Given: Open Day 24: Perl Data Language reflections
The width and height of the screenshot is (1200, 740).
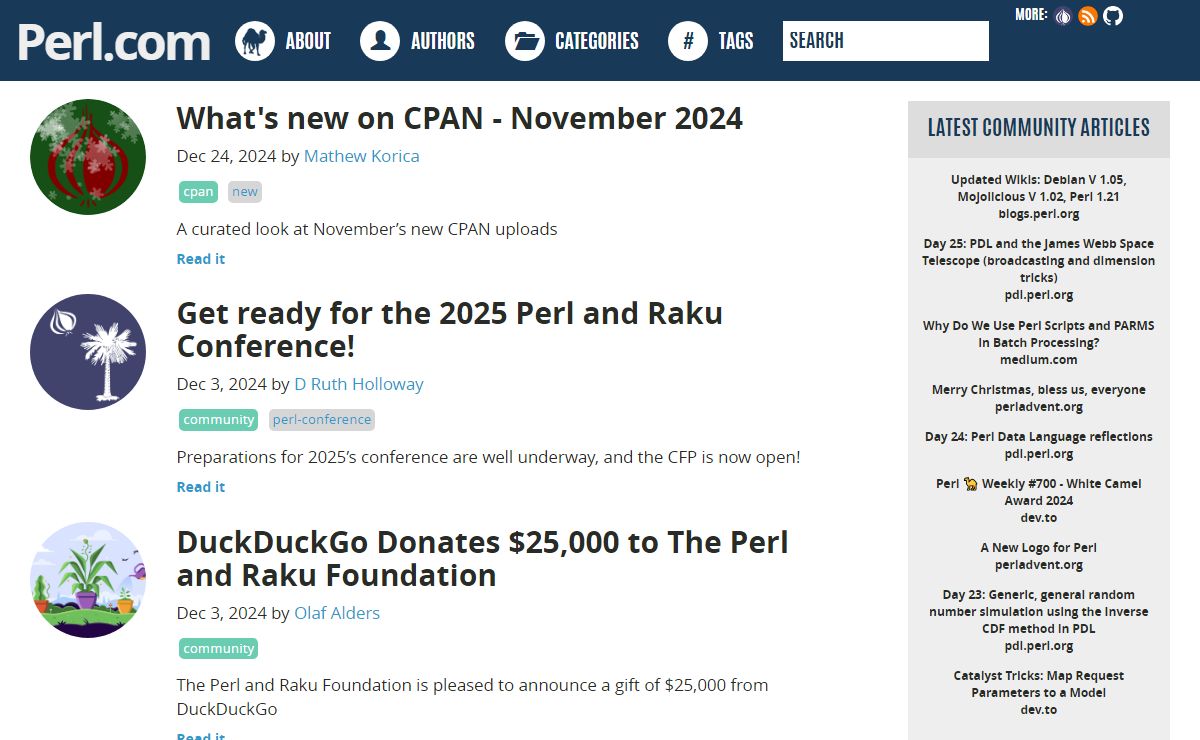Looking at the screenshot, I should click(x=1039, y=437).
